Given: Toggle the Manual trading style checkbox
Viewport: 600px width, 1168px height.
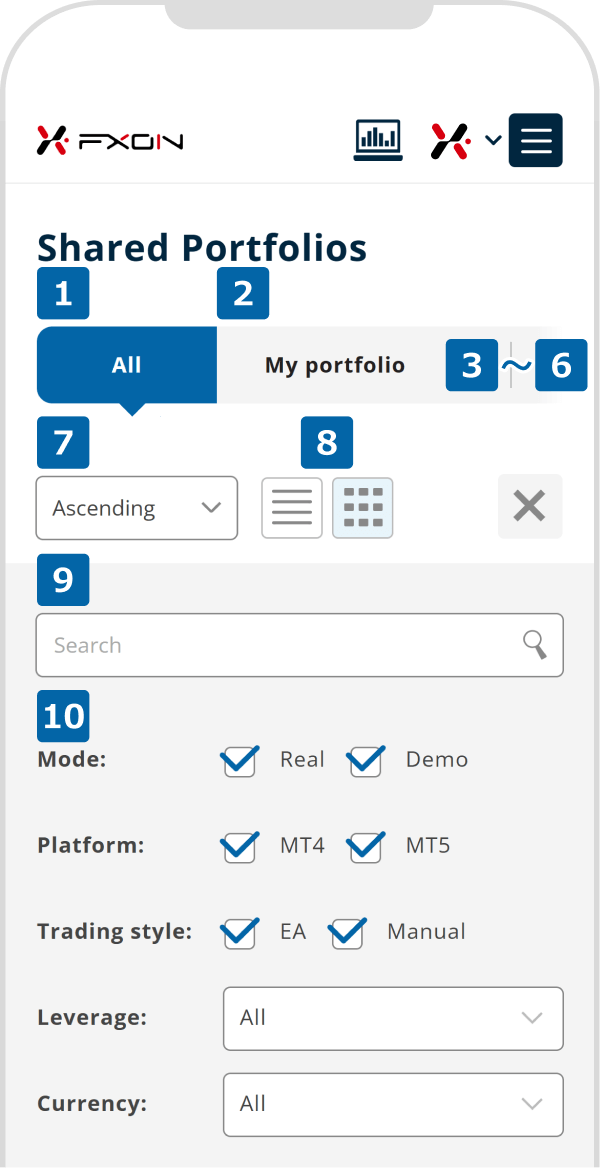Looking at the screenshot, I should click(x=347, y=933).
